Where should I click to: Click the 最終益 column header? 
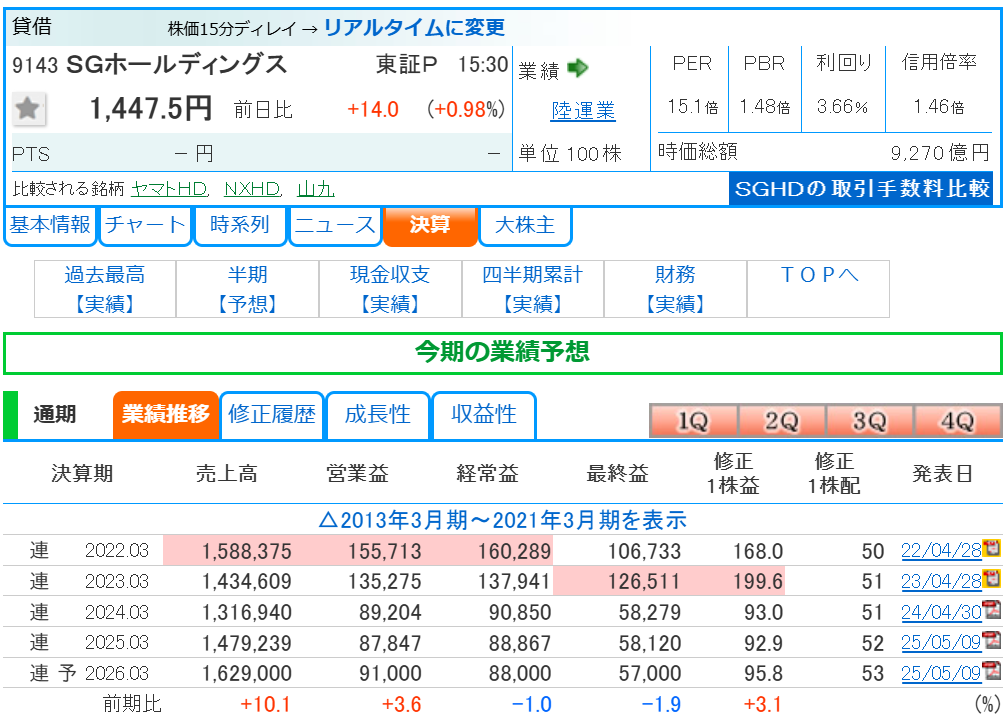617,475
